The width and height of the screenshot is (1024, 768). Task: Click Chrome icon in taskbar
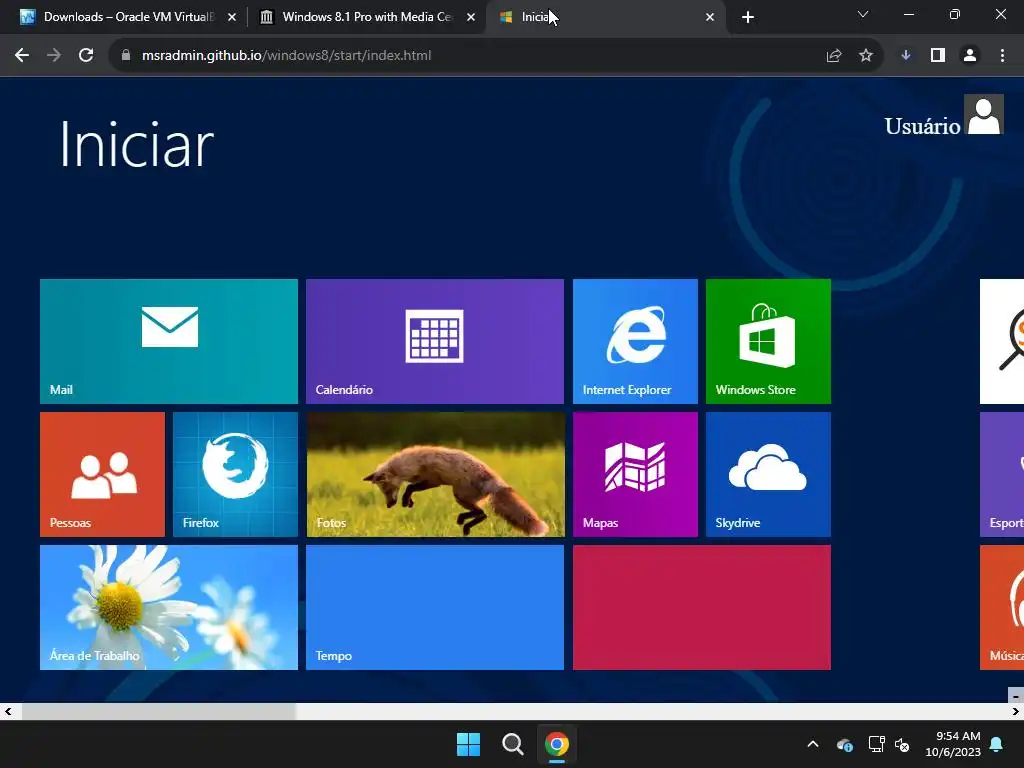(556, 744)
